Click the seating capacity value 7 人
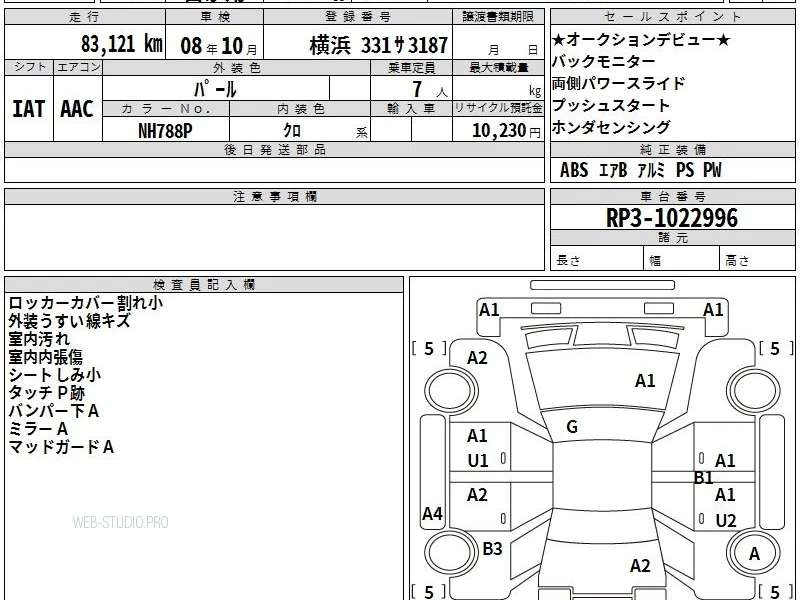 (430, 90)
